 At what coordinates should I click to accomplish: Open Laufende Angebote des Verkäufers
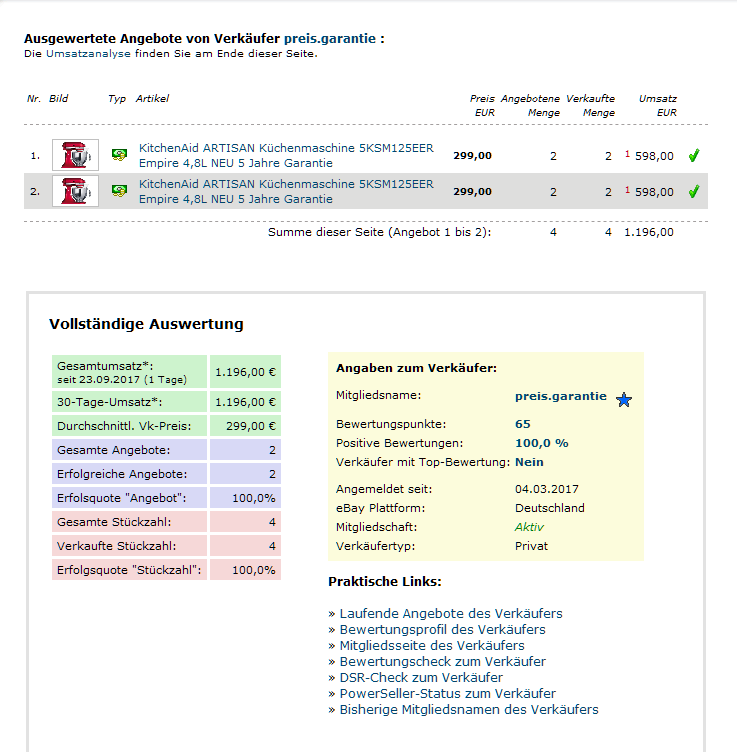[x=450, y=613]
